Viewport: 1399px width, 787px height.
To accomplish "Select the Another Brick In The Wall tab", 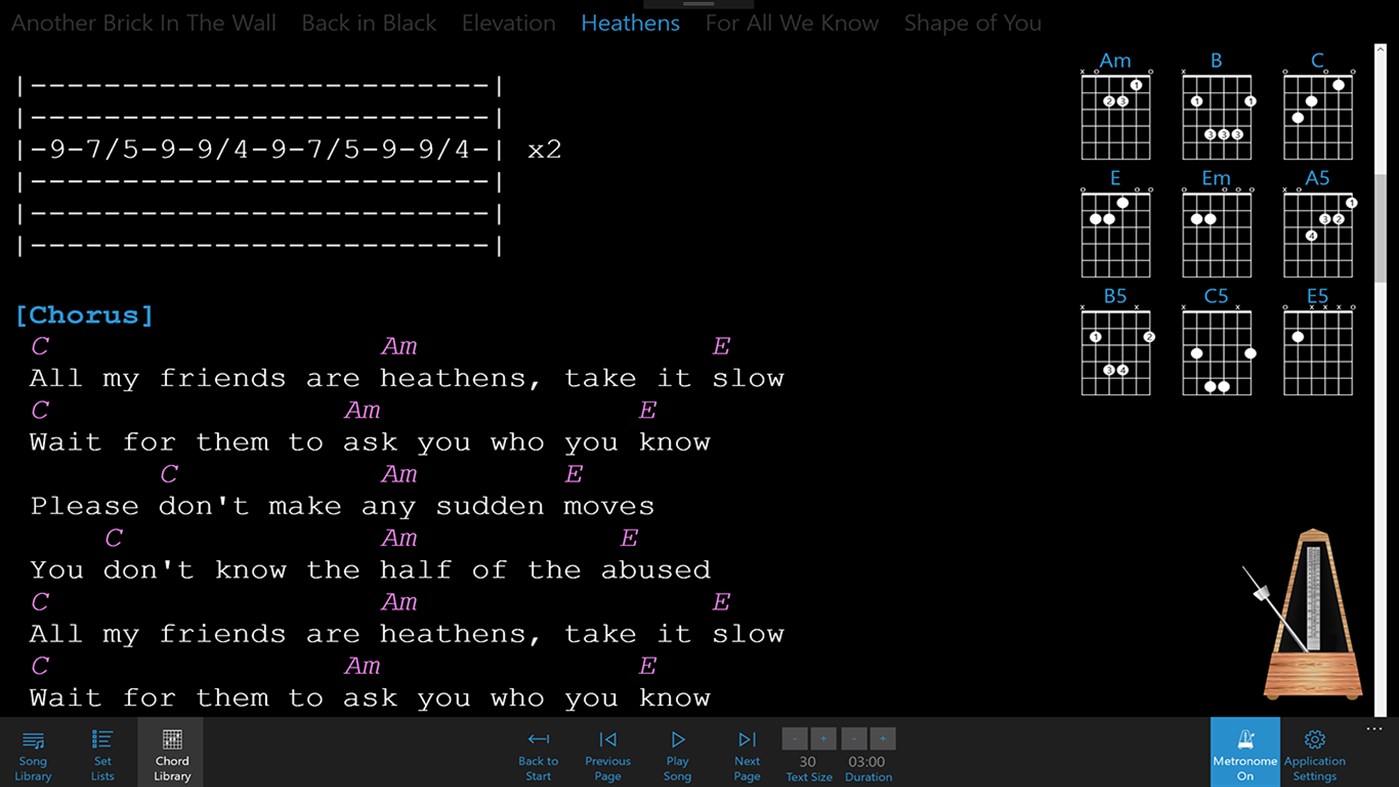I will [142, 22].
